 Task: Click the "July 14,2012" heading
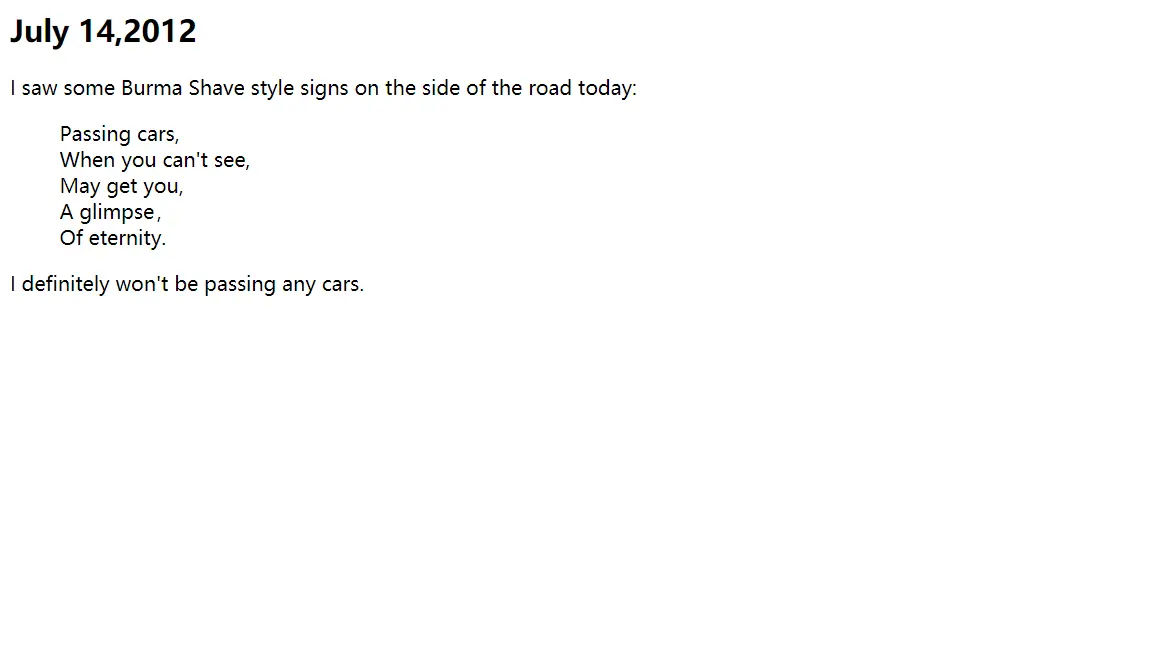pos(103,32)
